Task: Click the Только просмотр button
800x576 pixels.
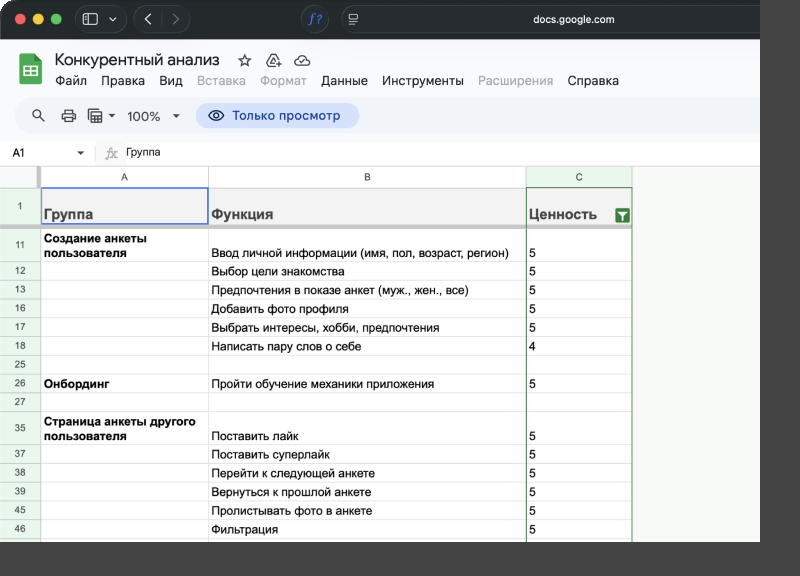Action: point(278,116)
